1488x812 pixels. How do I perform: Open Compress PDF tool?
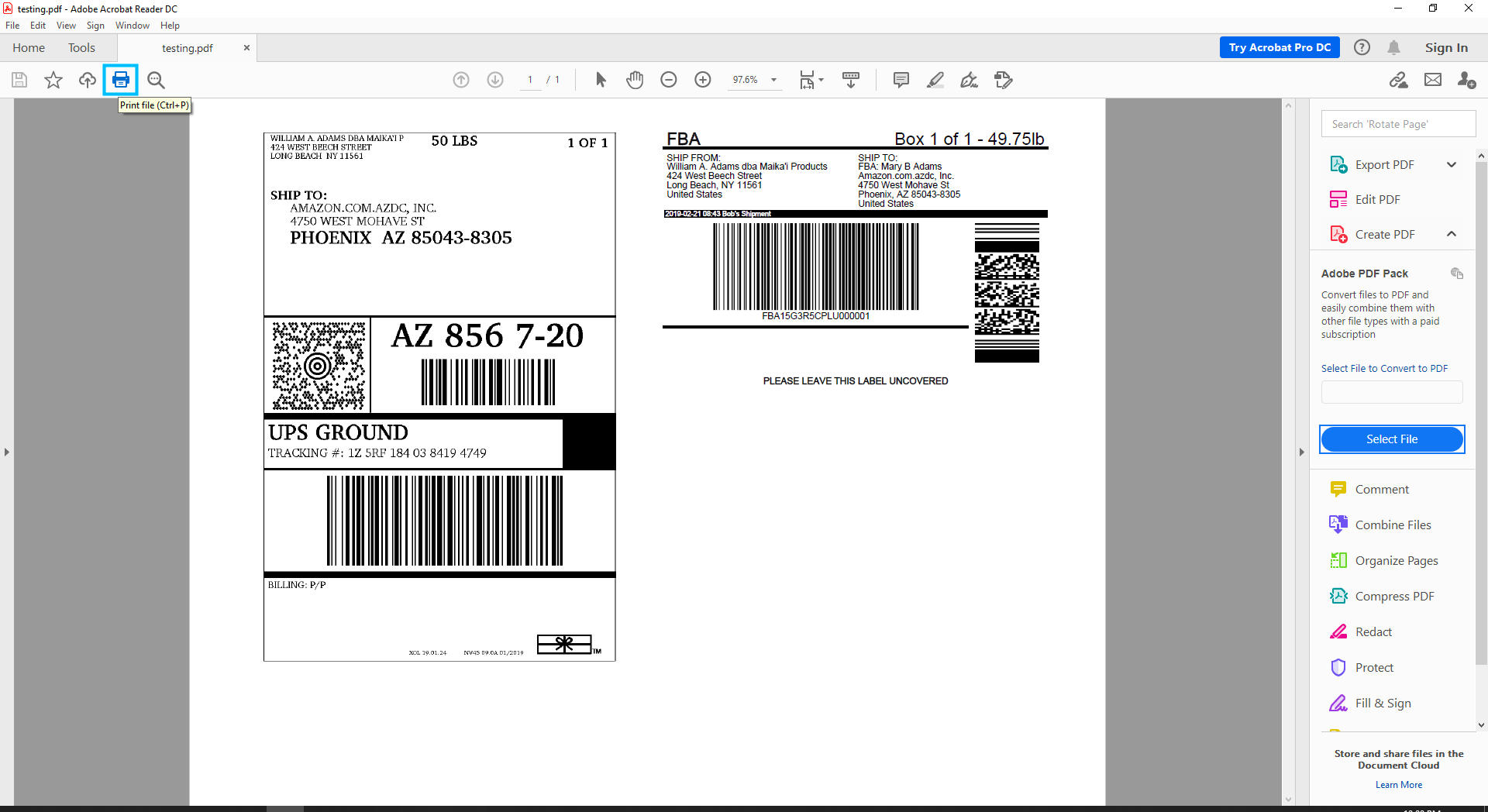(1394, 596)
